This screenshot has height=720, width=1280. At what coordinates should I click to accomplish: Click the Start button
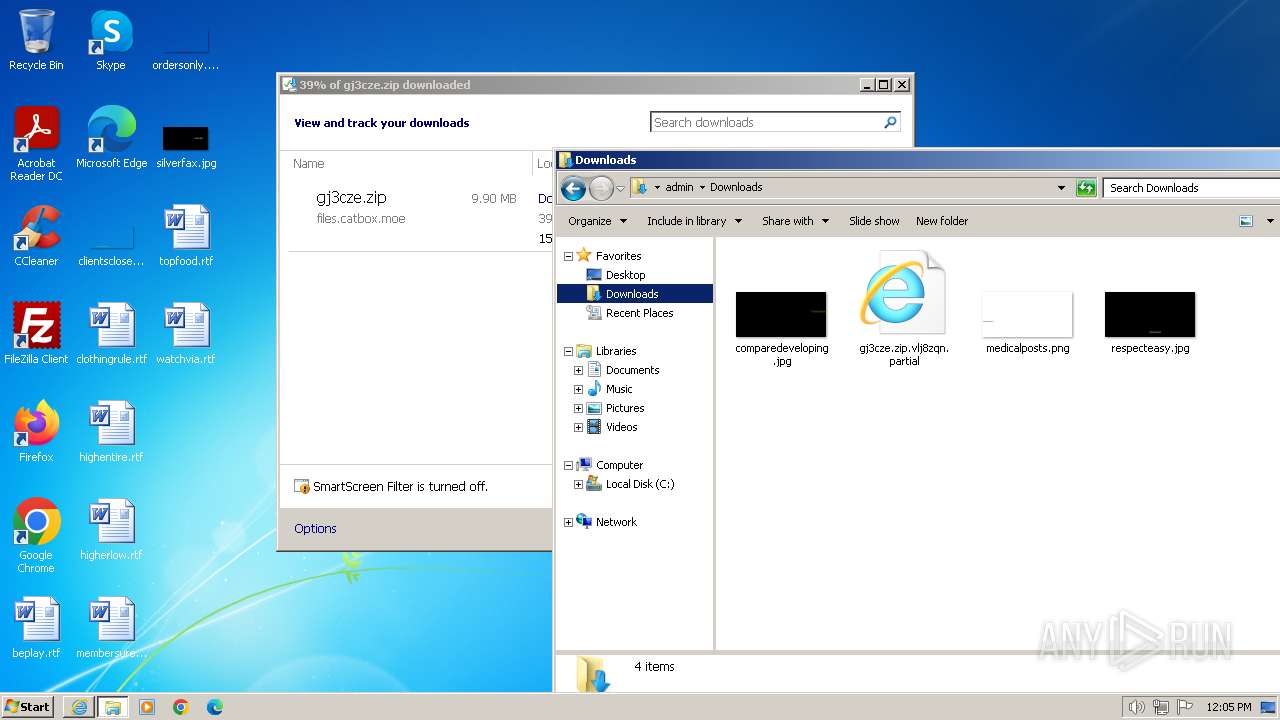(28, 707)
